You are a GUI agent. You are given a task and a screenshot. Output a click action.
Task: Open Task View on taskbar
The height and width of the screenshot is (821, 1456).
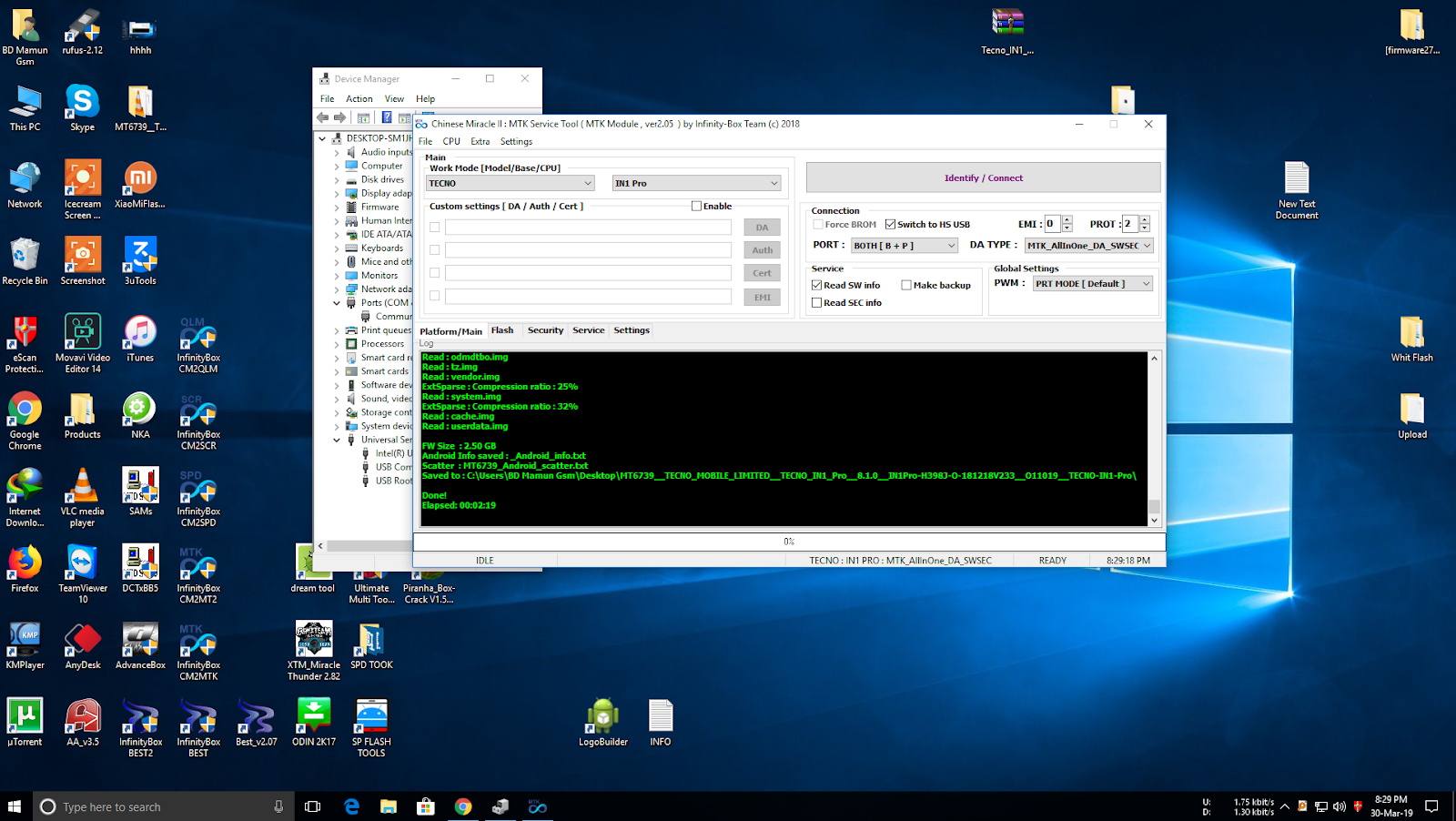pyautogui.click(x=312, y=806)
